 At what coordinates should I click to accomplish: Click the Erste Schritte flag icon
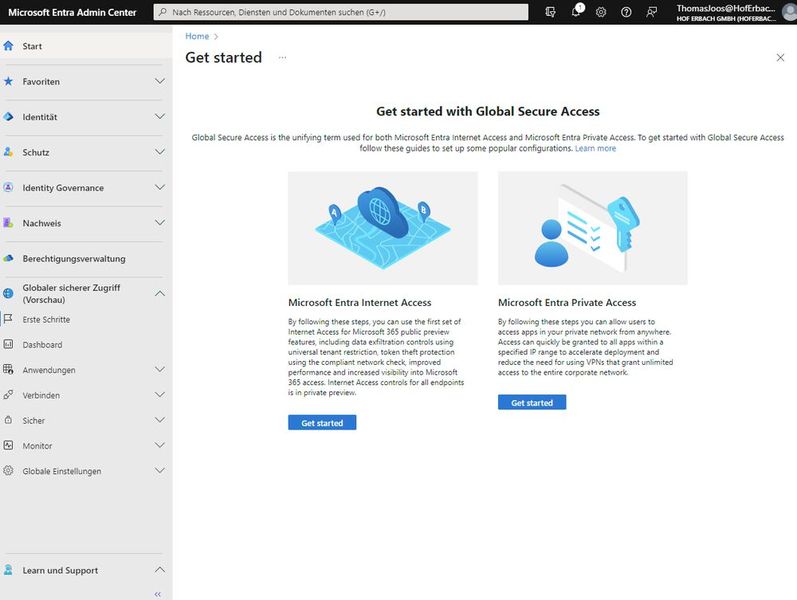click(8, 319)
